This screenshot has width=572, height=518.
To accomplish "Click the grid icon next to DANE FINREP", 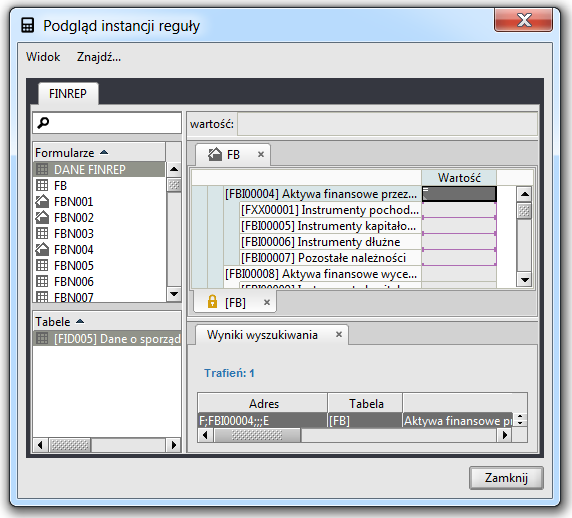I will tap(42, 169).
